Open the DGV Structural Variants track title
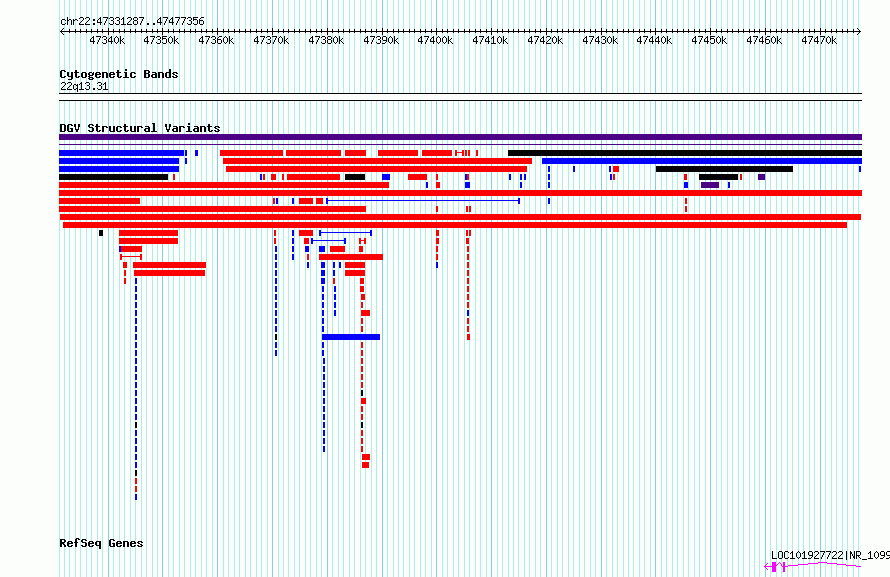 click(140, 128)
